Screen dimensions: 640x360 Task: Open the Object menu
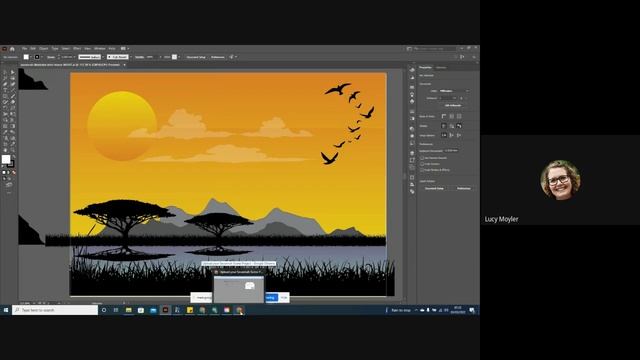pos(43,48)
